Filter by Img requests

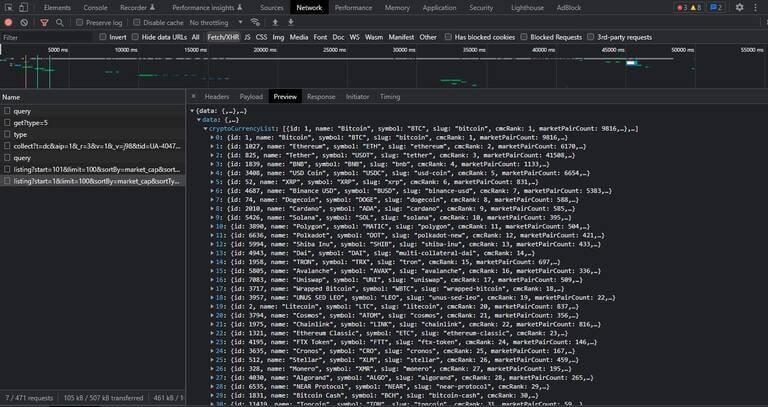[278, 37]
